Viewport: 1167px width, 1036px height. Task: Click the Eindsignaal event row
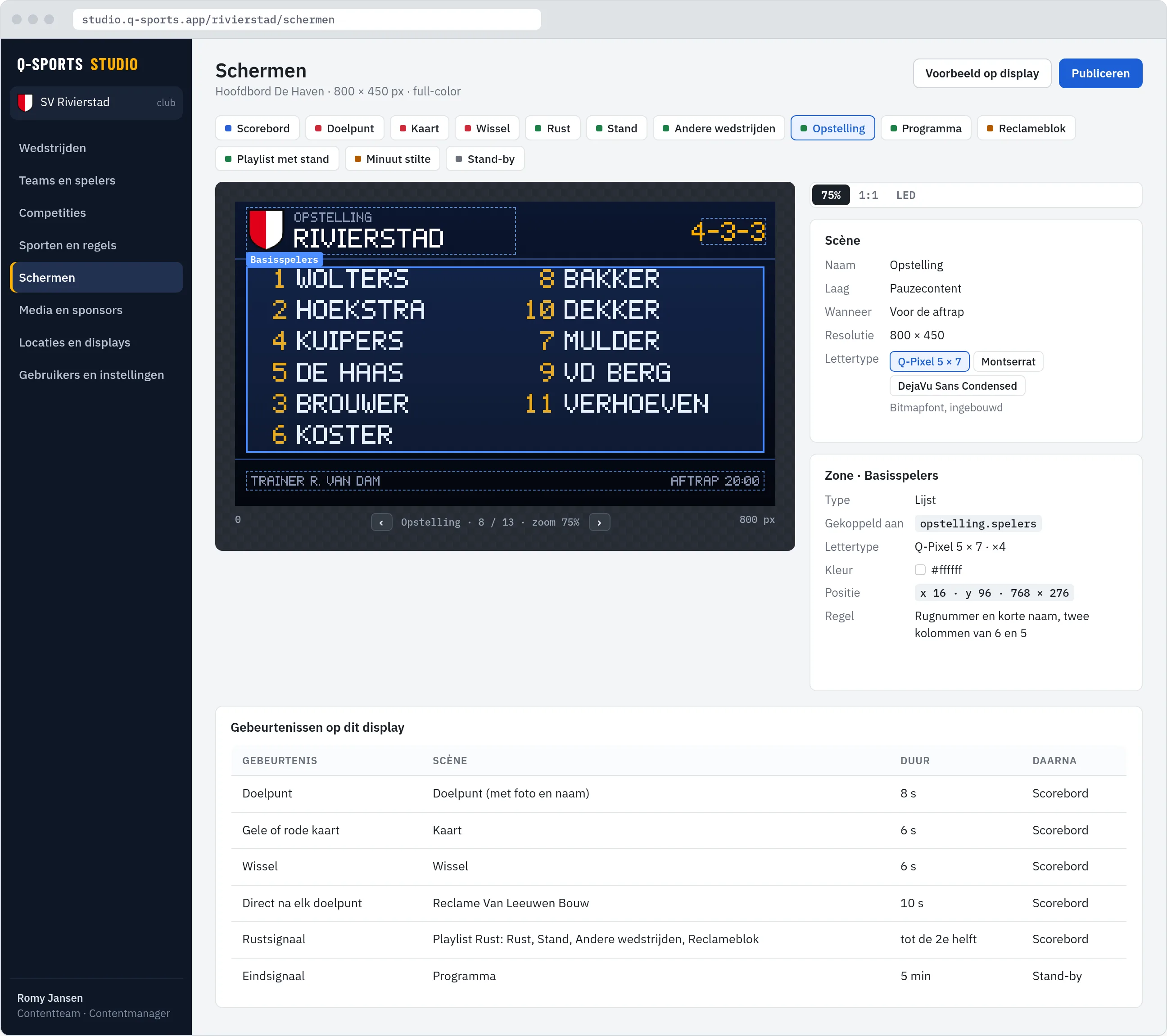point(678,976)
